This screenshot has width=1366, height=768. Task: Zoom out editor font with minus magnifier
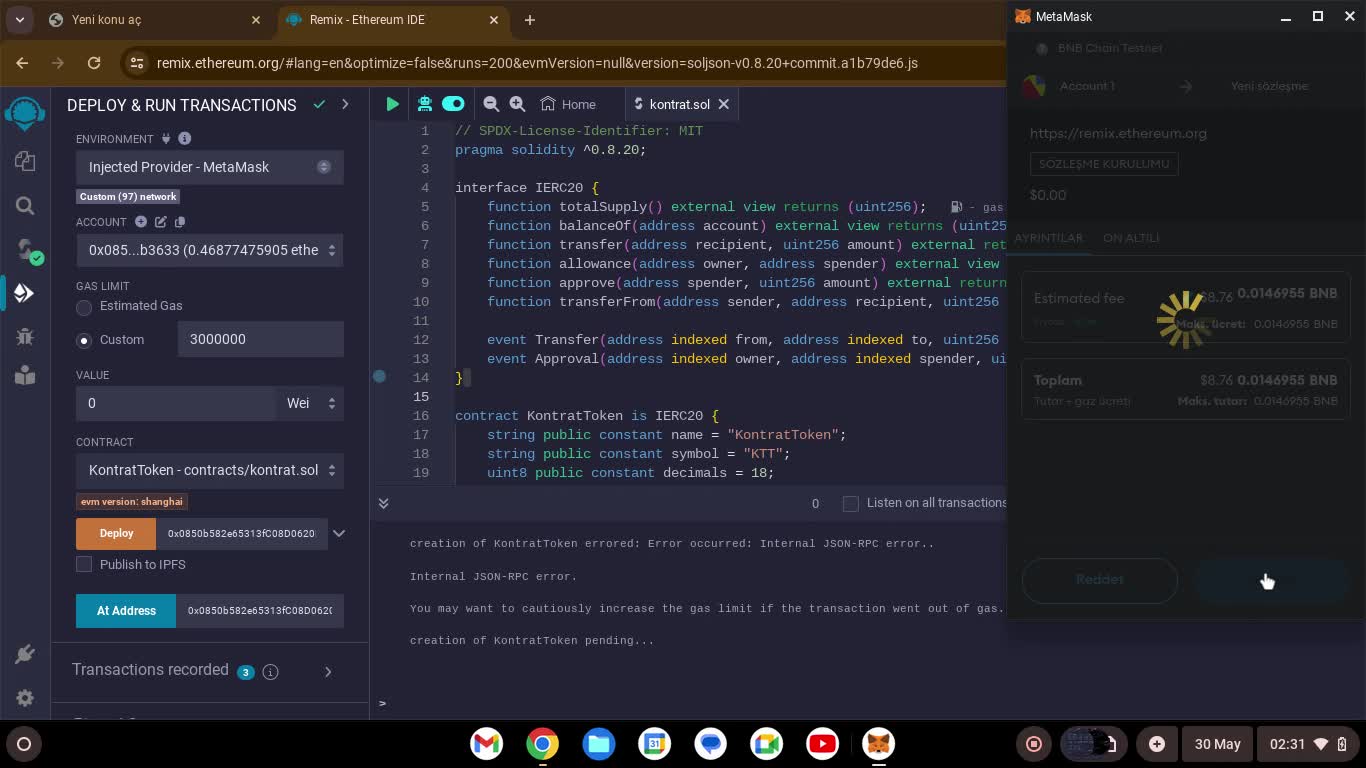491,103
